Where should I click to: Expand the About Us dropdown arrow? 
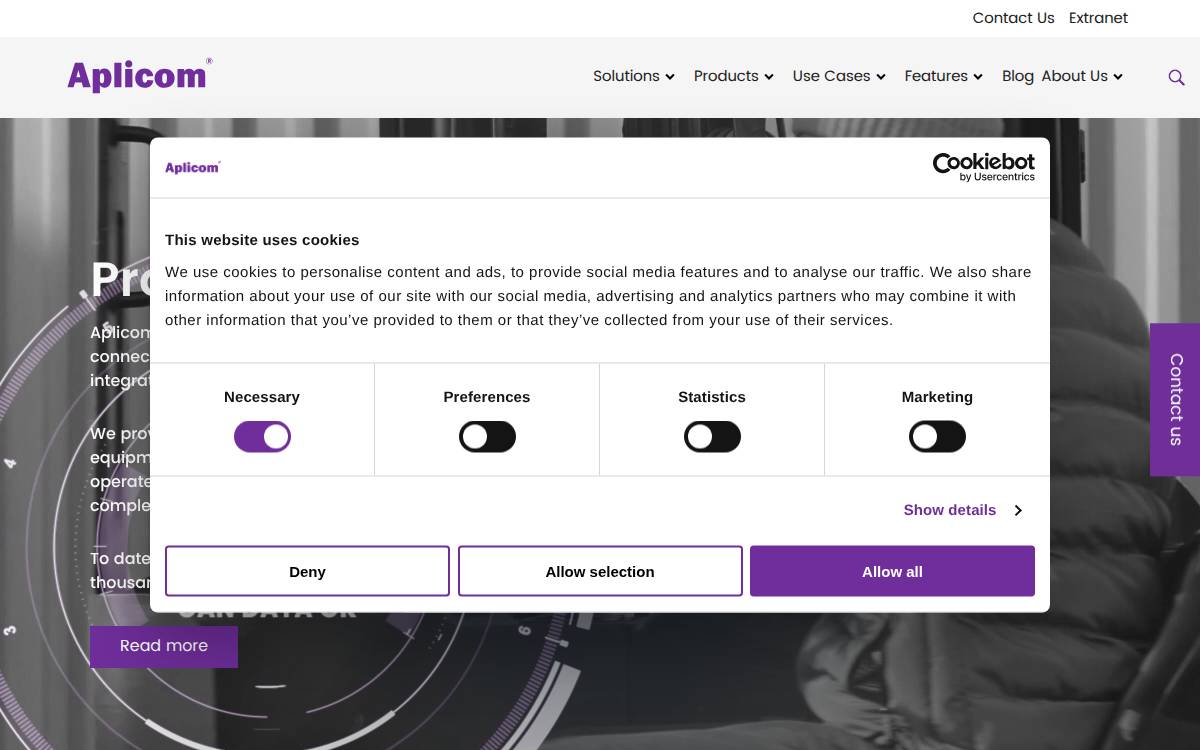1118,77
